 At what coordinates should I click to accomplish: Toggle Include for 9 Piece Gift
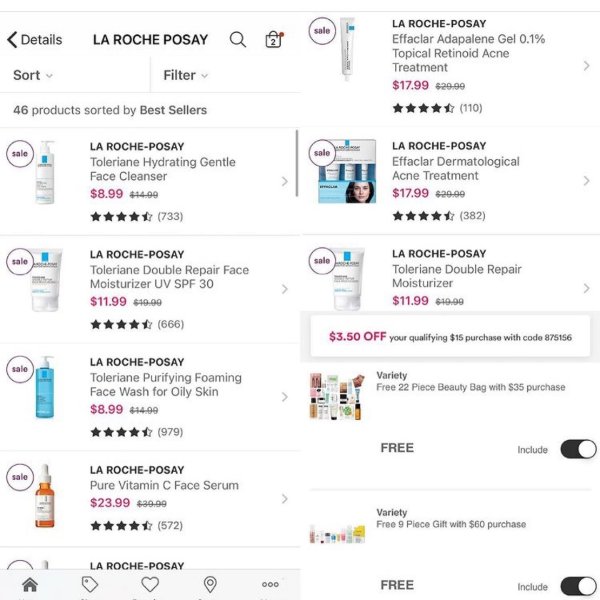pos(578,586)
